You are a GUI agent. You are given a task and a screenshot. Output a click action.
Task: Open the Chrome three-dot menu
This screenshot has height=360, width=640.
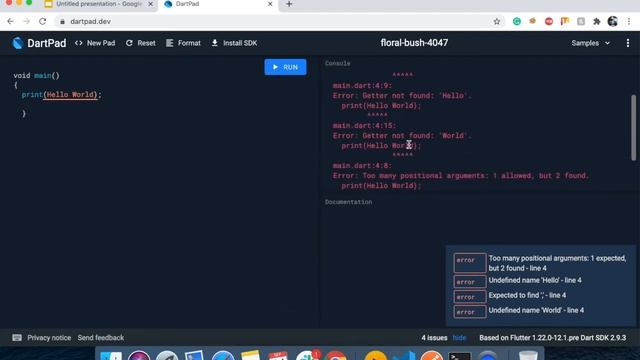tap(629, 21)
